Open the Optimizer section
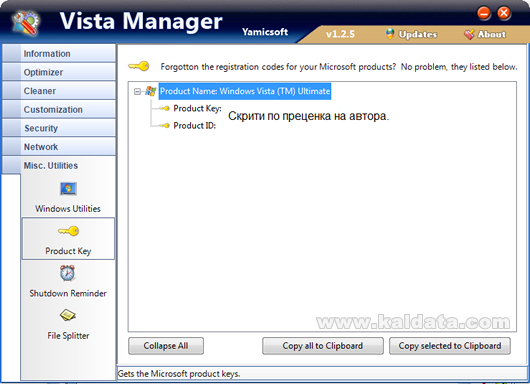Screen dimensions: 530x384 [x=59, y=72]
